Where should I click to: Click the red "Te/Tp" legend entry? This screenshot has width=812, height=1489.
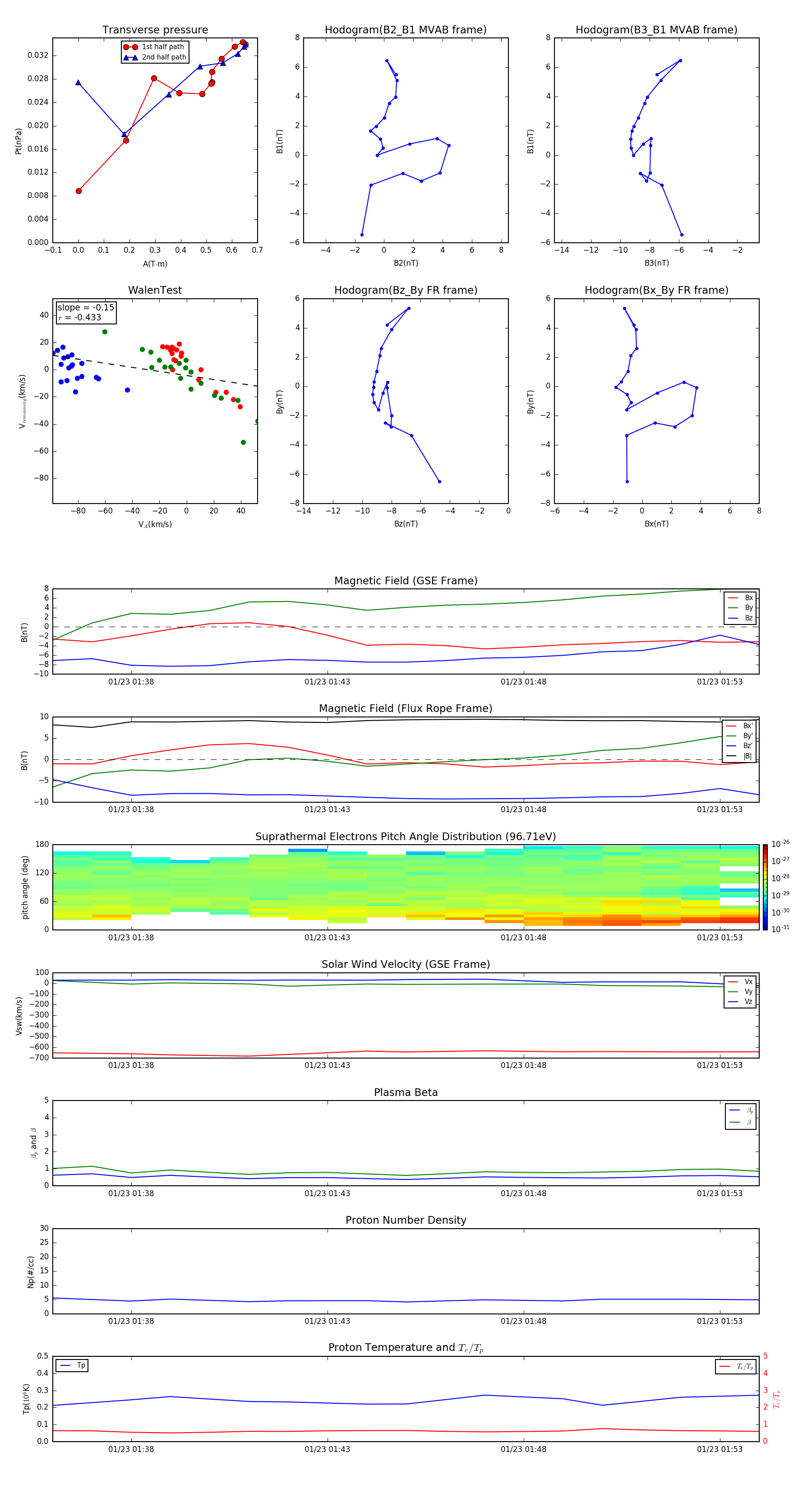coord(736,1366)
